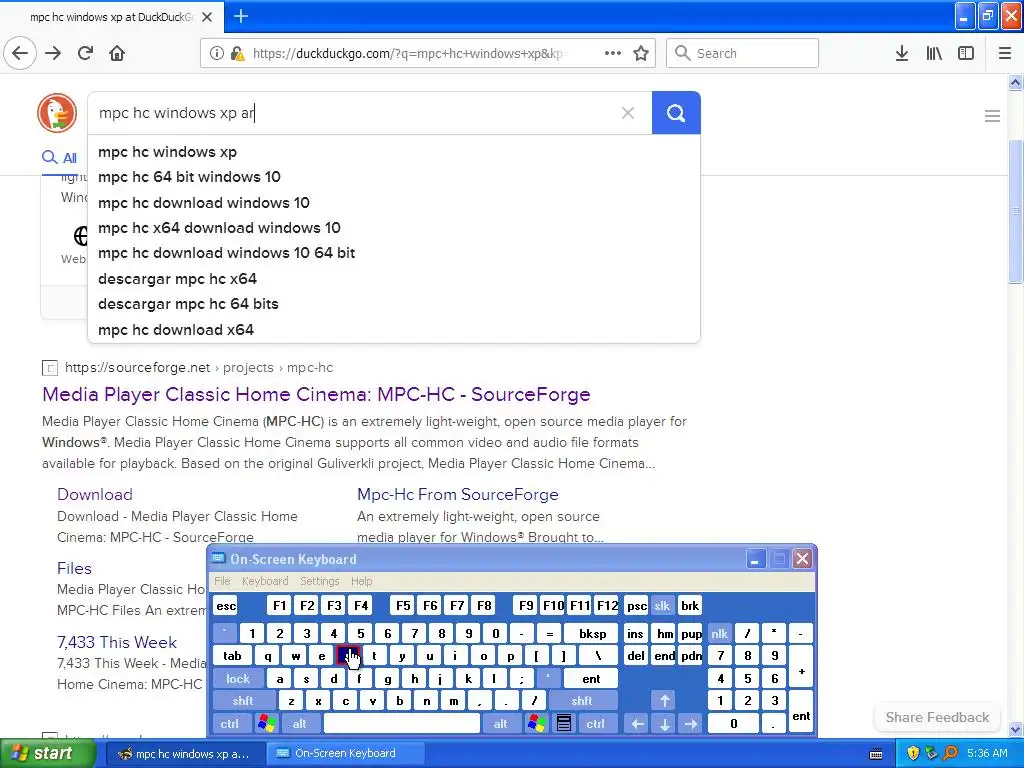Click the padlock warning icon
Screen dimensions: 1024x768
pos(238,53)
